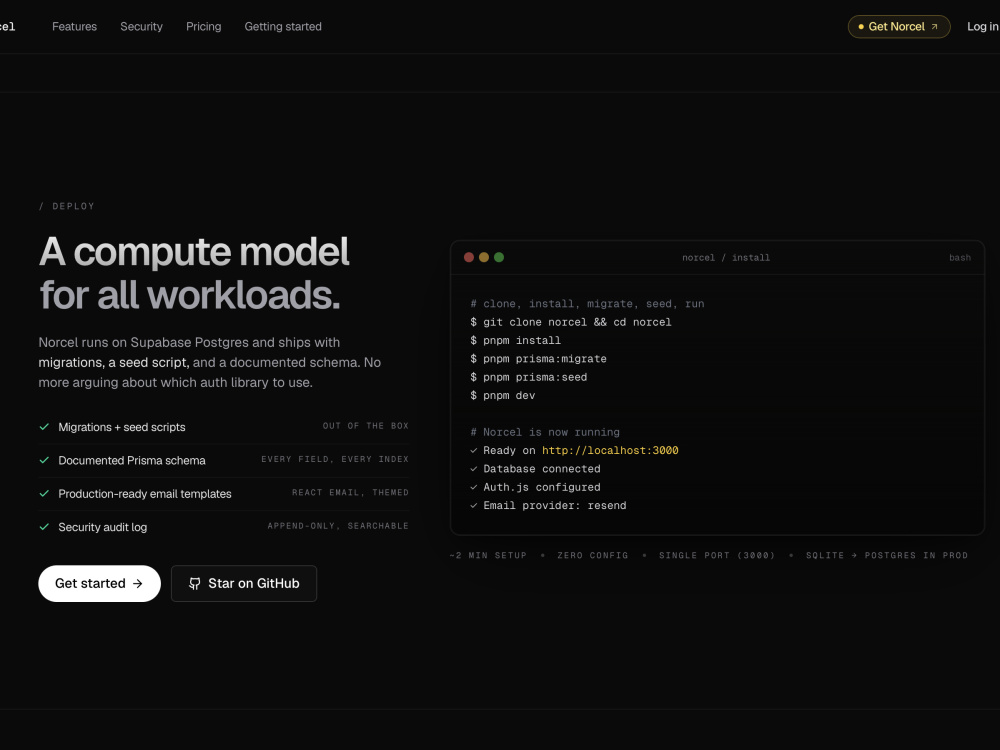The image size is (1000, 750).
Task: Click the git clone norcel command line
Action: 571,322
